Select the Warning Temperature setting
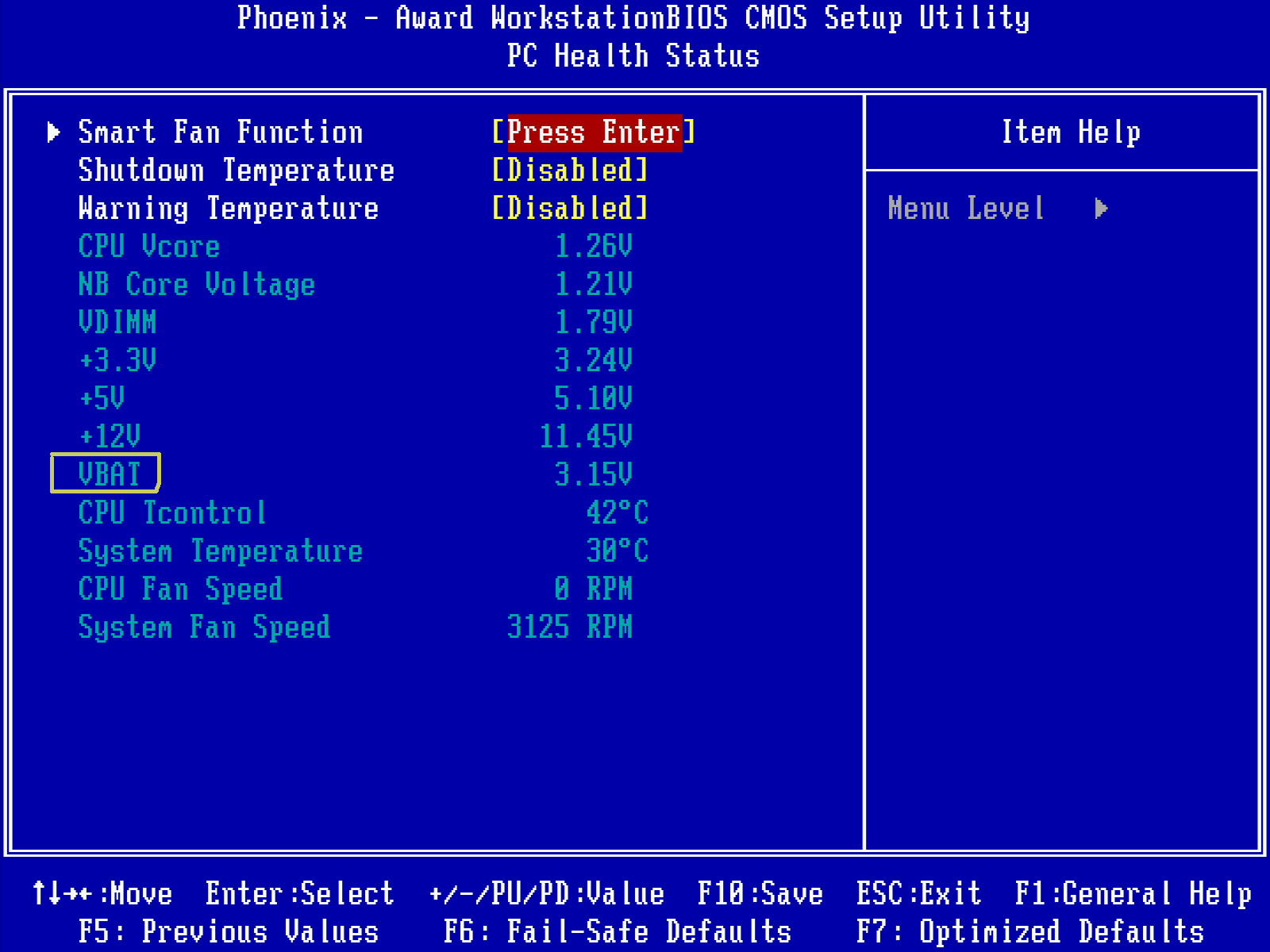The image size is (1270, 952). [x=229, y=208]
